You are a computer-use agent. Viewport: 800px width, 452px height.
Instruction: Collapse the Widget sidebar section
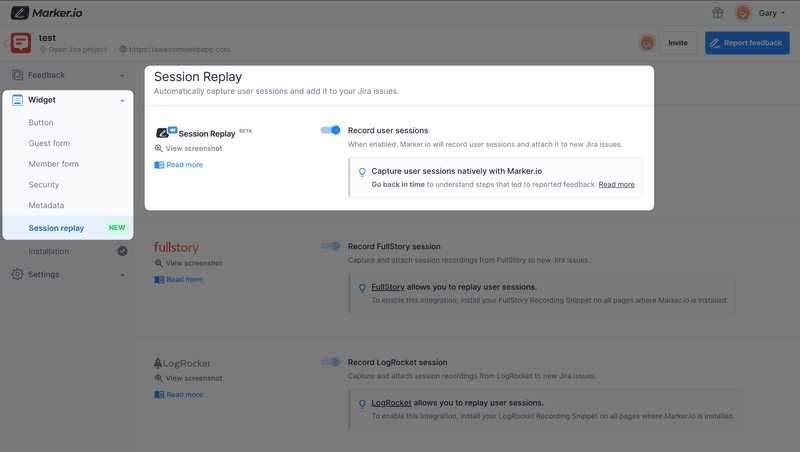pyautogui.click(x=122, y=100)
